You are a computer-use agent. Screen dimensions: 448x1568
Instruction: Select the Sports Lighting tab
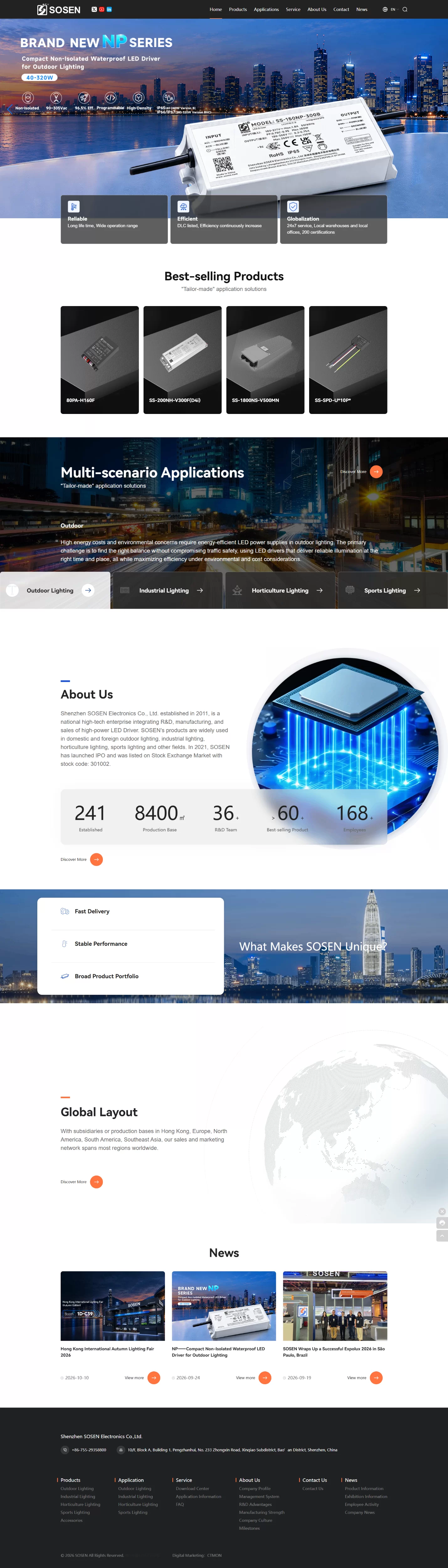pyautogui.click(x=393, y=591)
